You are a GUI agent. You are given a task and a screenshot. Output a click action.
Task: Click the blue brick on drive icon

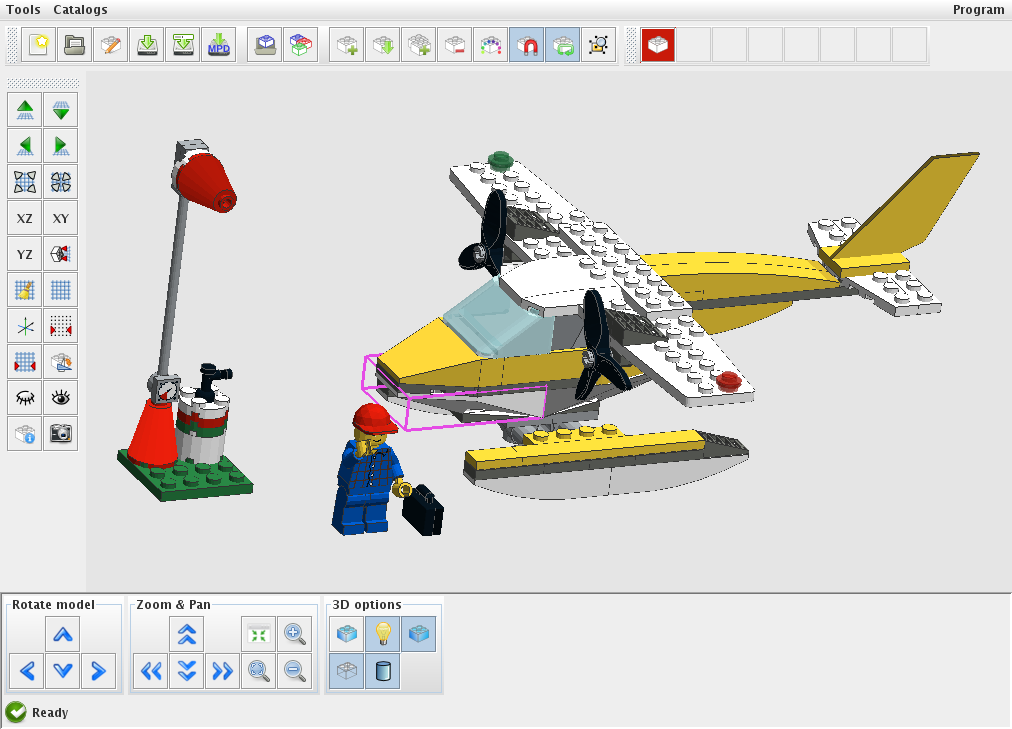(265, 45)
